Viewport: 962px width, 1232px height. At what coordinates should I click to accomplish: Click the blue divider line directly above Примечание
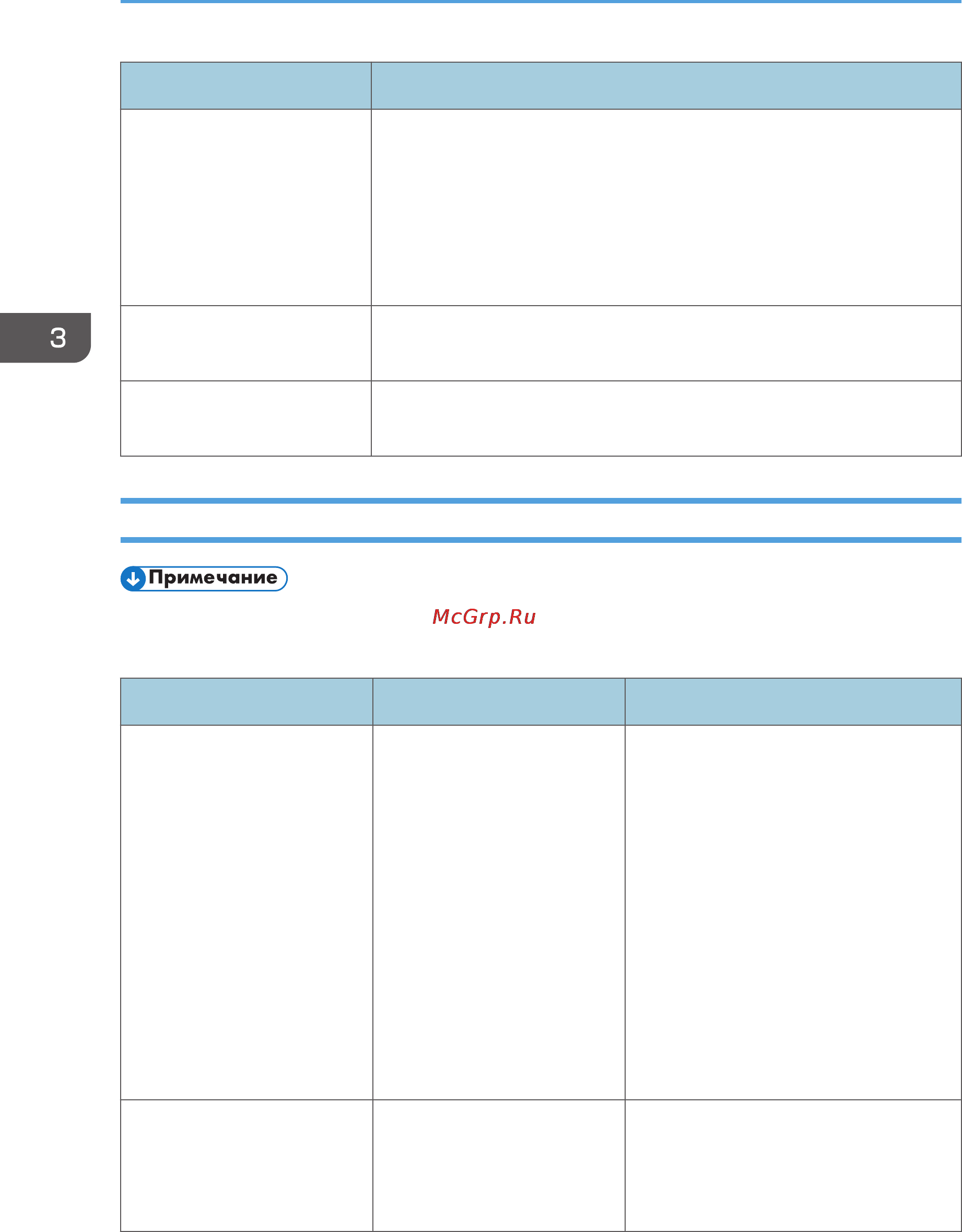tap(541, 540)
